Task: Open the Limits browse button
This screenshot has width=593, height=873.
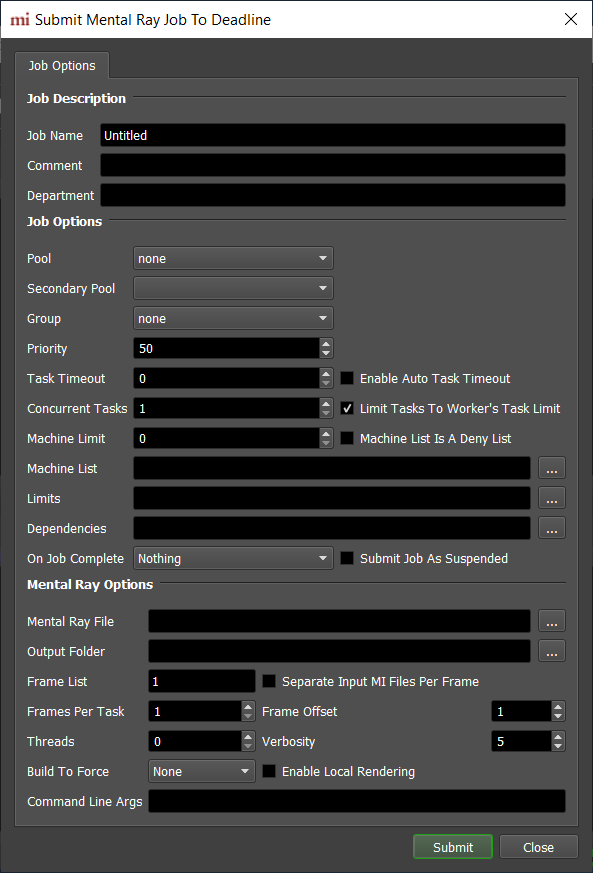Action: pos(552,498)
